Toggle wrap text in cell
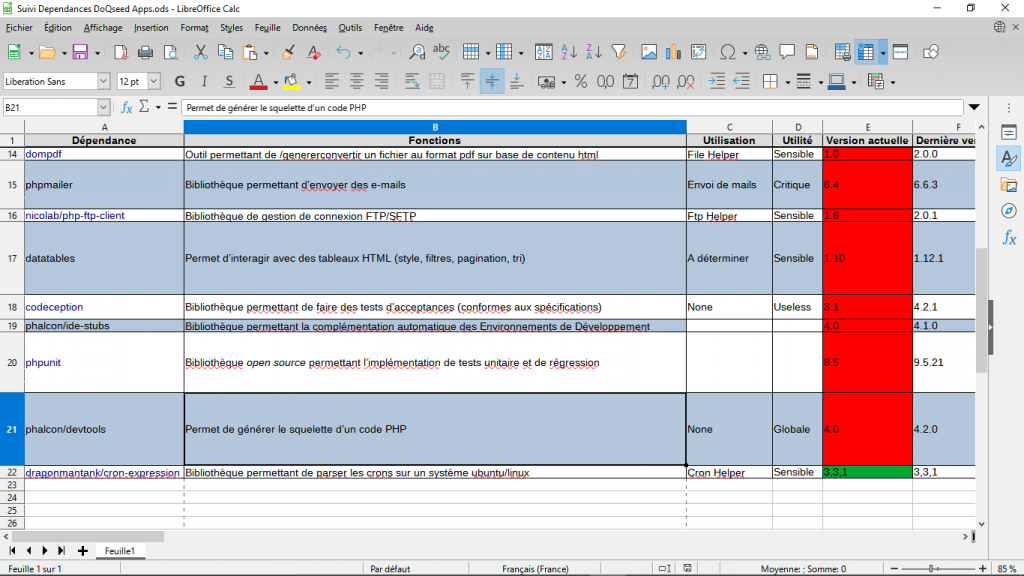The height and width of the screenshot is (576, 1024). click(x=411, y=82)
